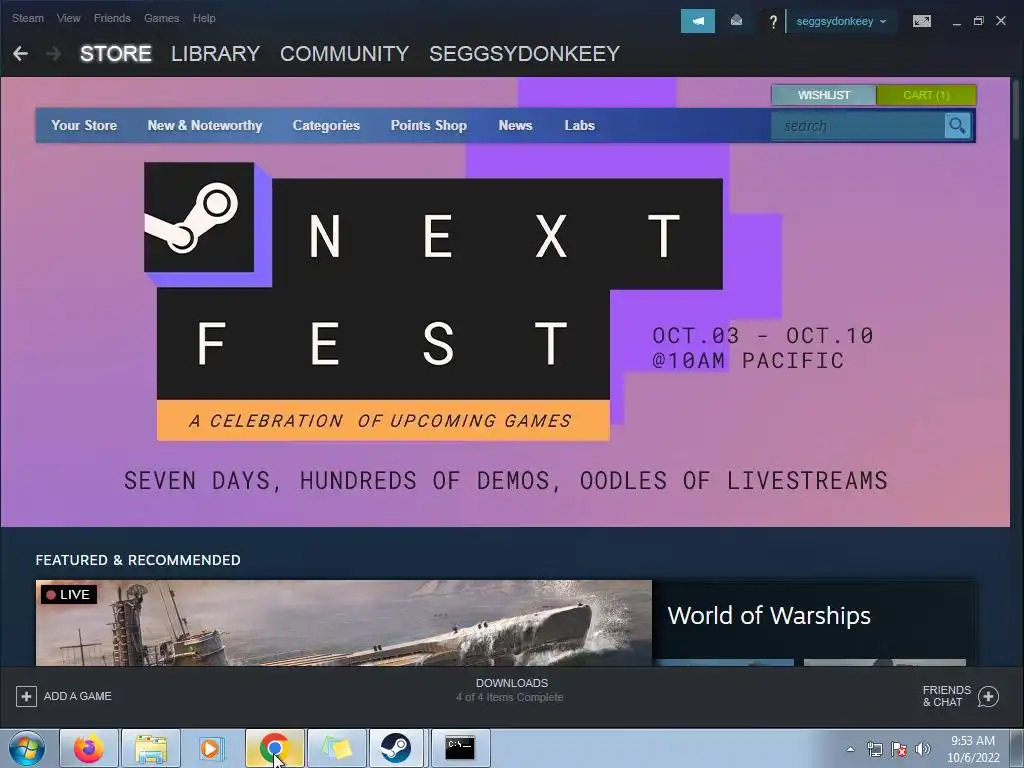Click the store search field
This screenshot has width=1024, height=768.
857,125
